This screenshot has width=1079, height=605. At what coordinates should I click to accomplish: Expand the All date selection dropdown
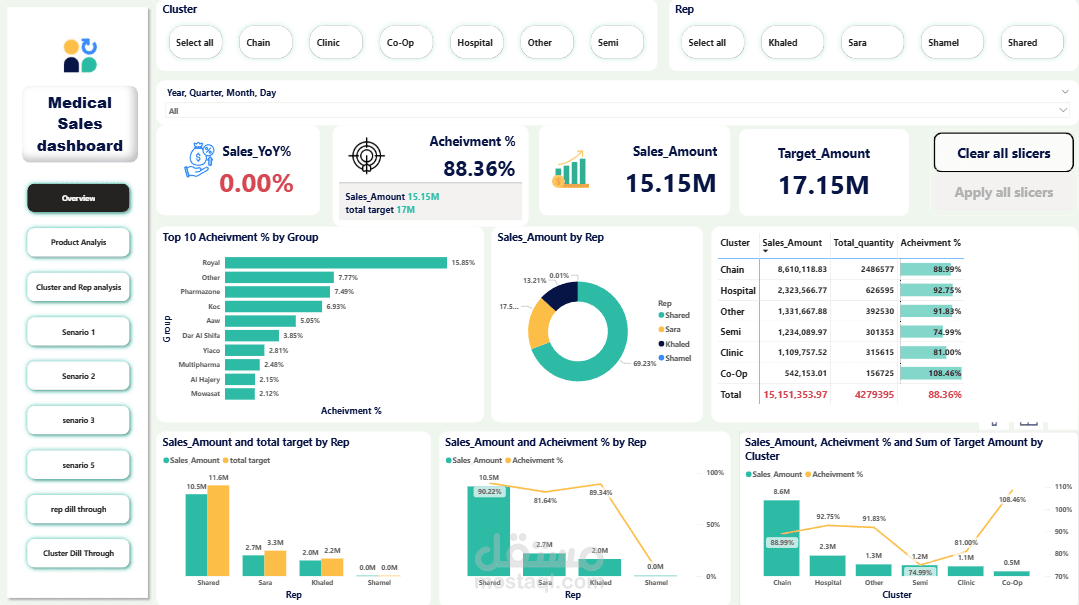[x=1064, y=109]
